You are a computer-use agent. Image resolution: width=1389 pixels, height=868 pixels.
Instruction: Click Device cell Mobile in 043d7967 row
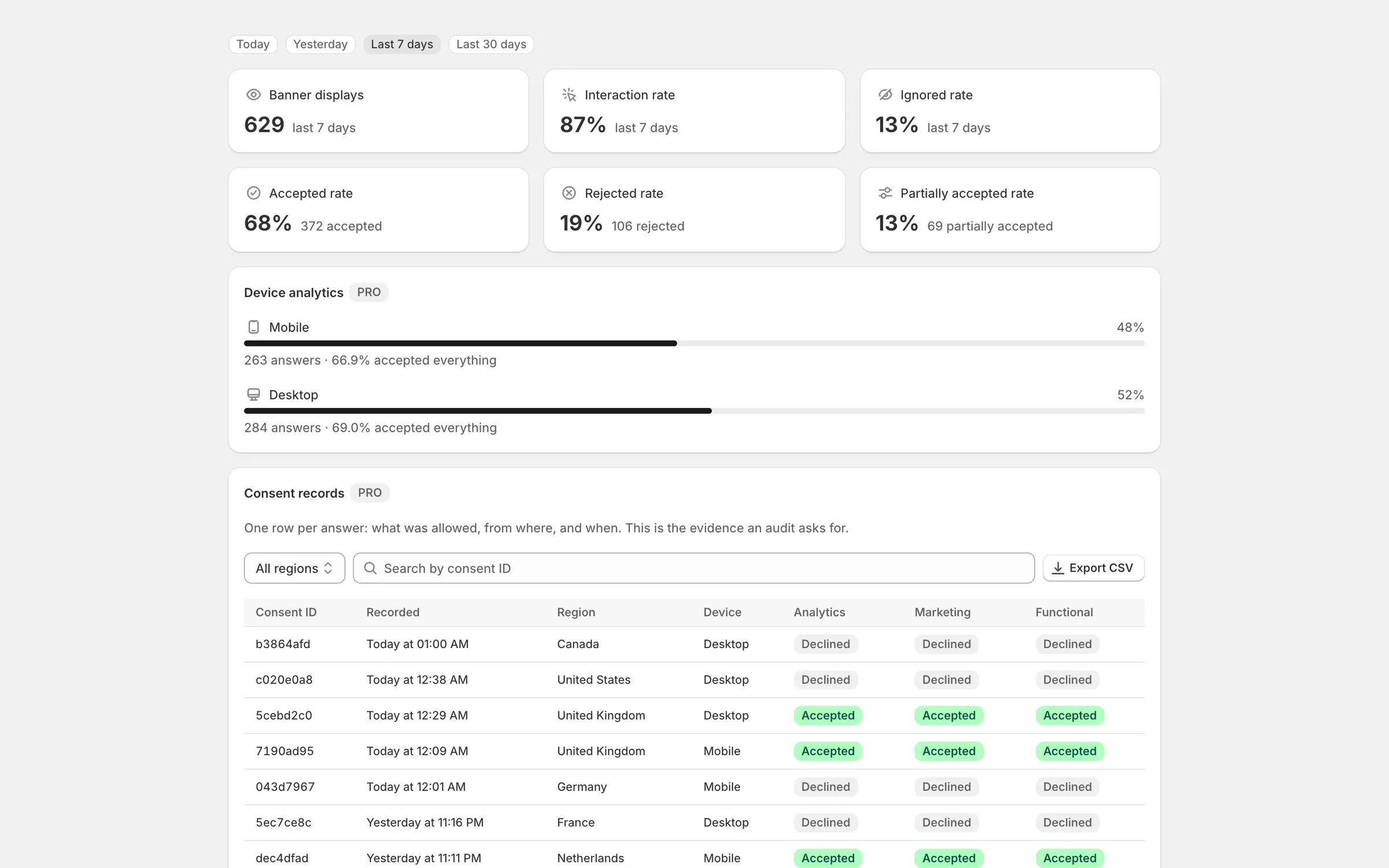(x=722, y=787)
